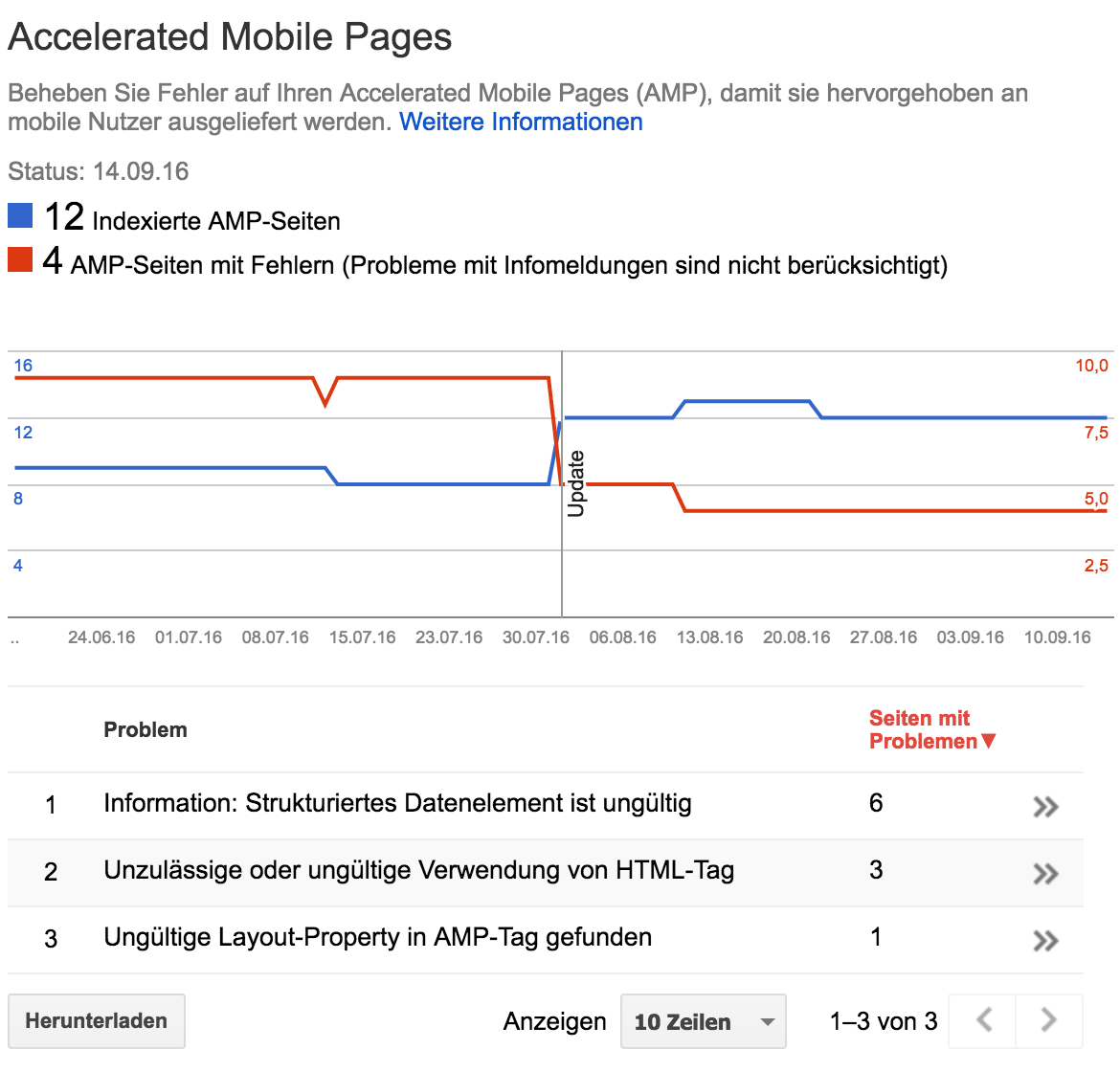Toggle the blue Indexierte AMP-Seiten legend swatch
Image resolution: width=1120 pixels, height=1072 pixels.
coord(20,215)
